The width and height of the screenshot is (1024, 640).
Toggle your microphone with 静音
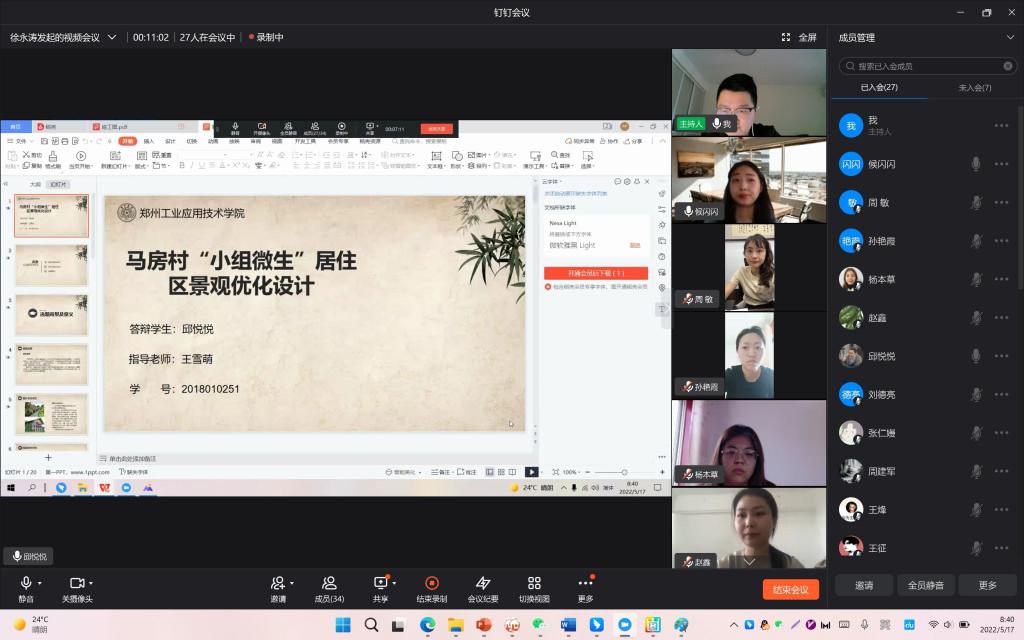25,583
